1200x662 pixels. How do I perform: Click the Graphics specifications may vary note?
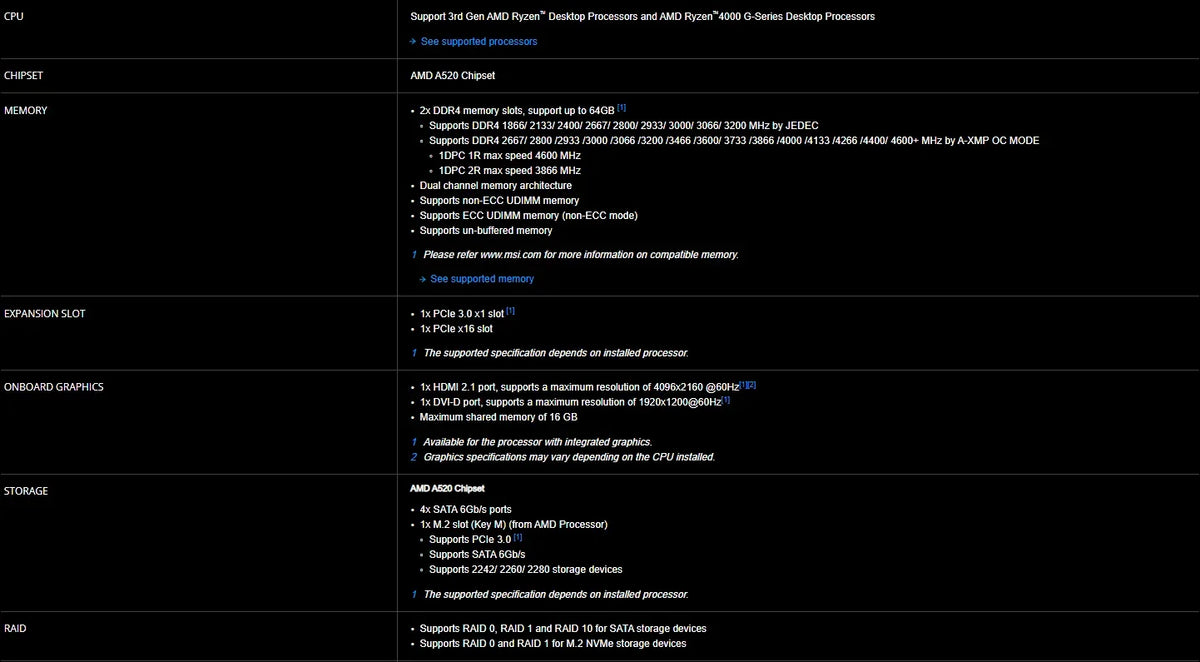(568, 457)
